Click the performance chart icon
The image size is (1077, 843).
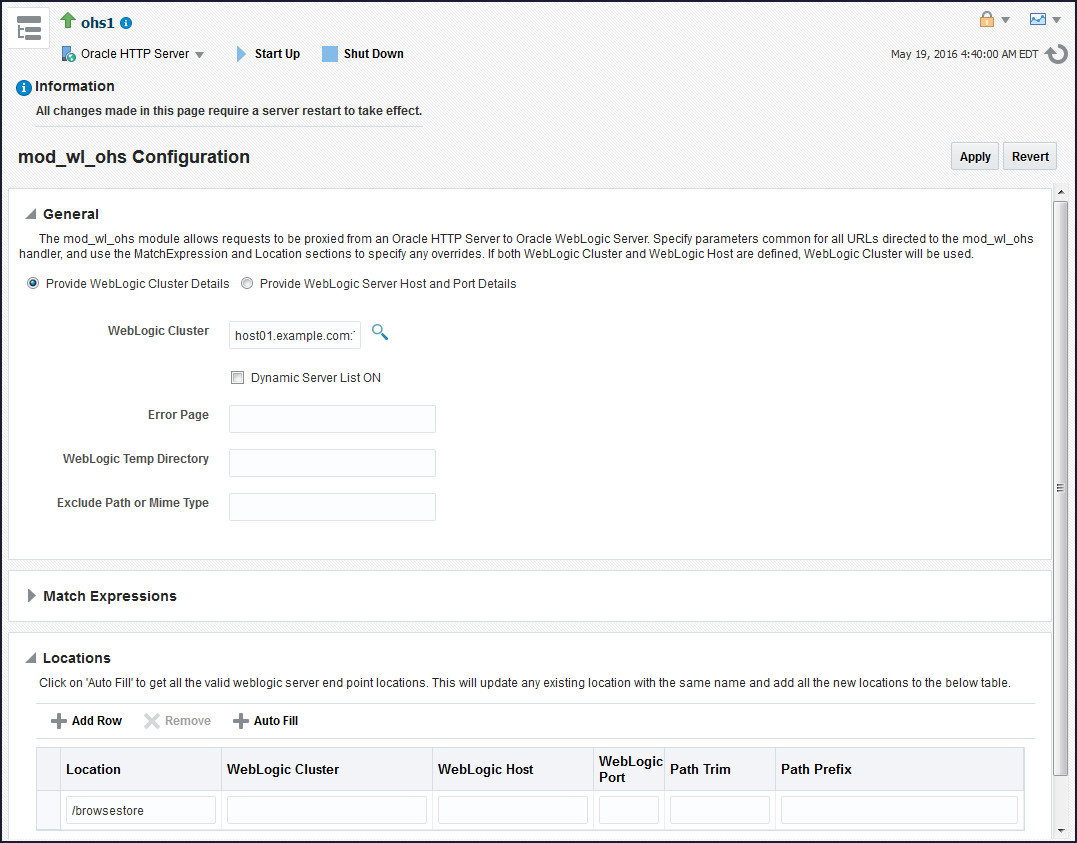[x=1037, y=19]
